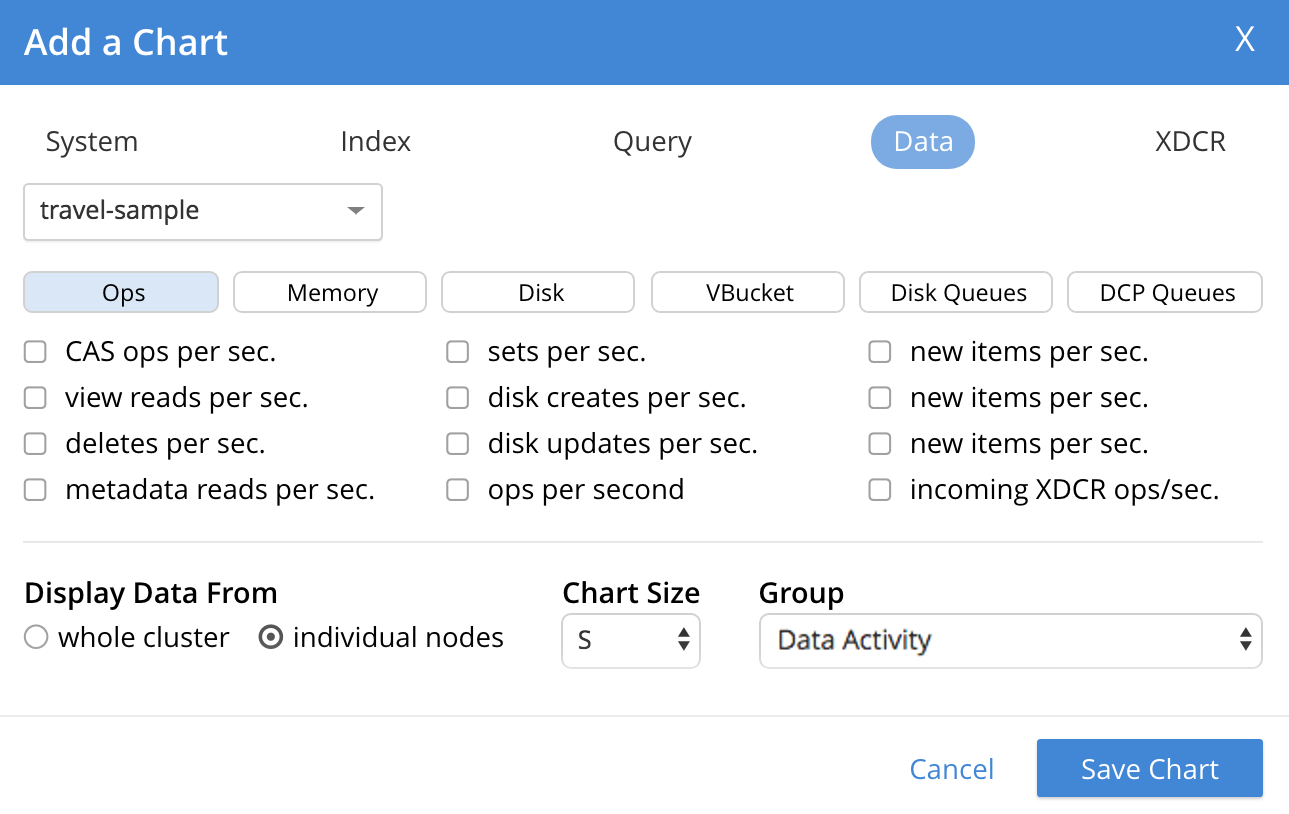Screen dimensions: 1289x814
Task: Check view reads per sec.
Action: coord(36,398)
